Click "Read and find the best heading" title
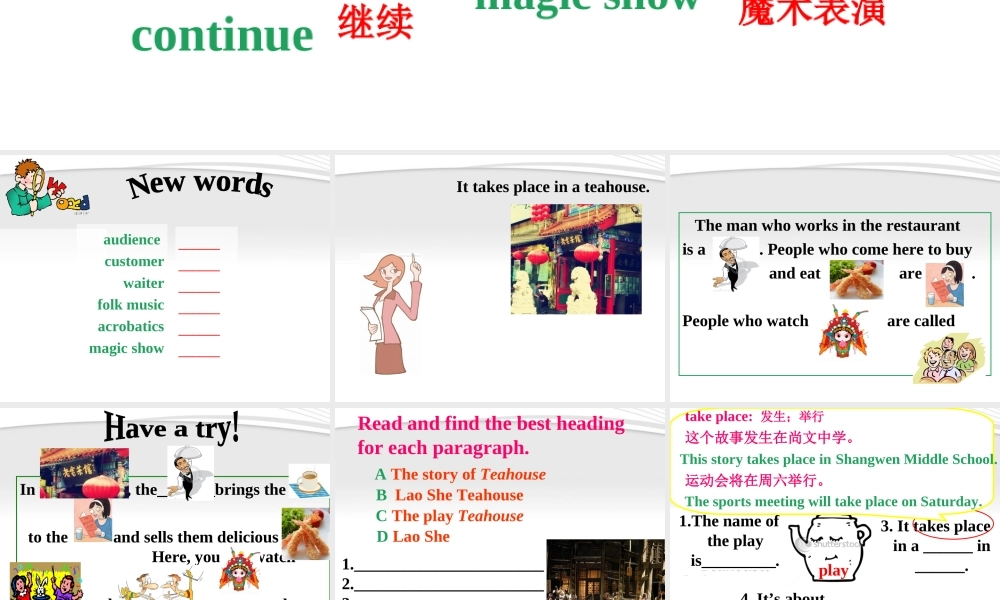 [x=491, y=424]
